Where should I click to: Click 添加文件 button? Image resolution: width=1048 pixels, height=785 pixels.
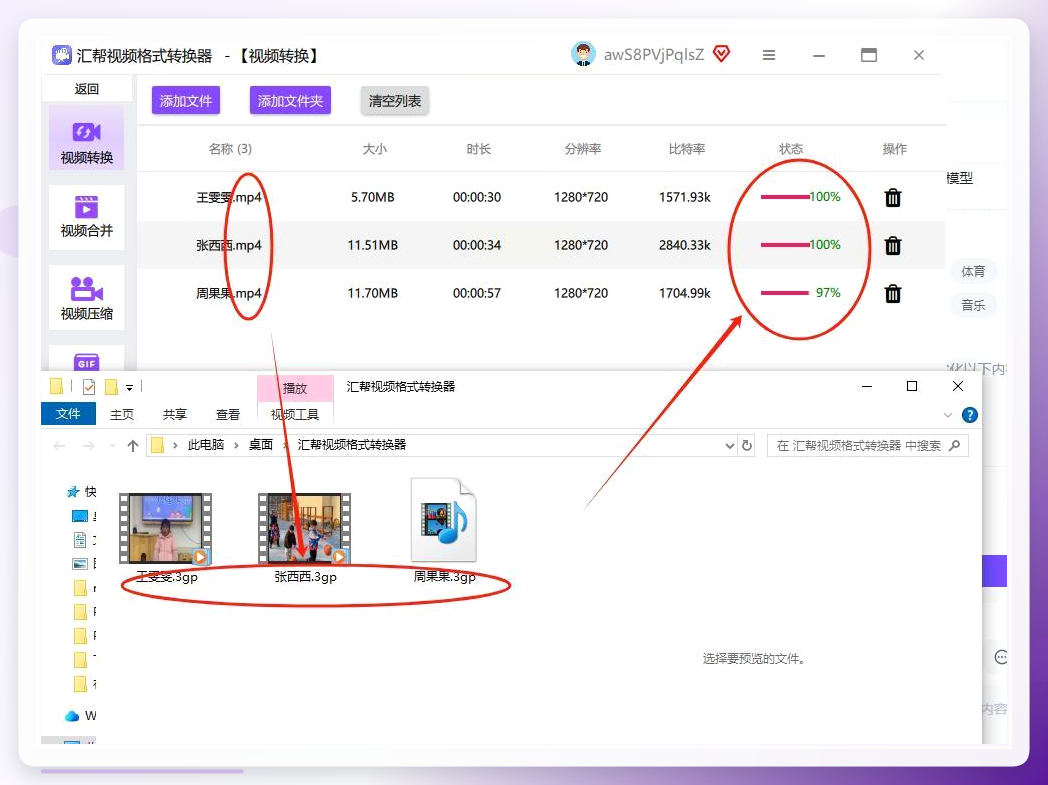[186, 100]
